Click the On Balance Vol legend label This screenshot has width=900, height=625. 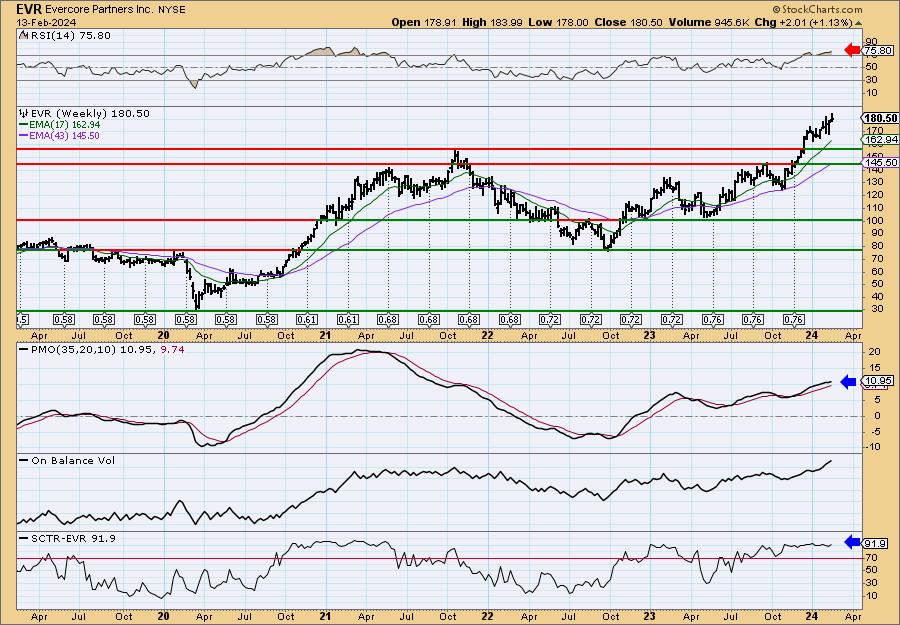(73, 460)
